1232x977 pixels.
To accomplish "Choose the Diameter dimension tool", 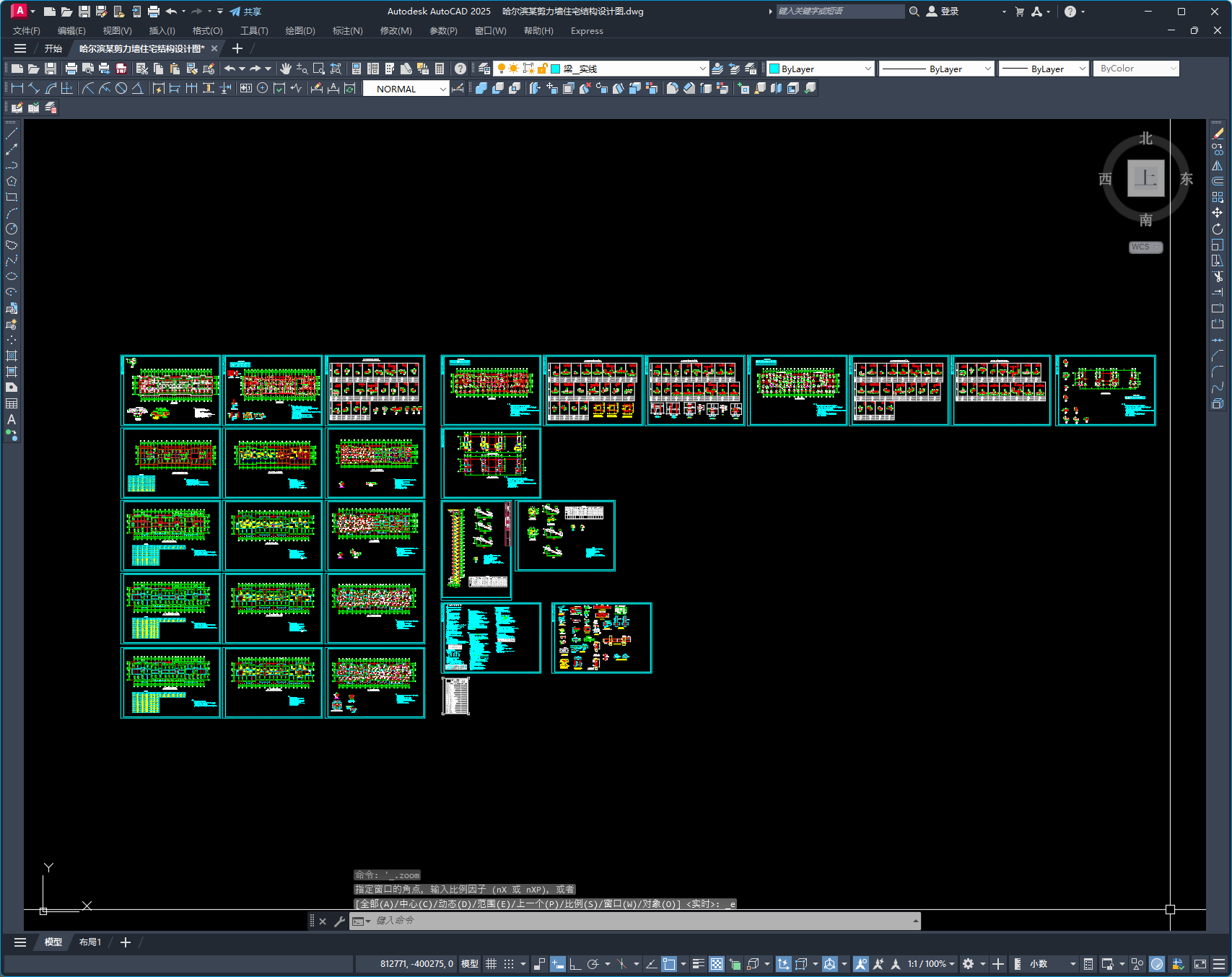I will click(x=121, y=88).
